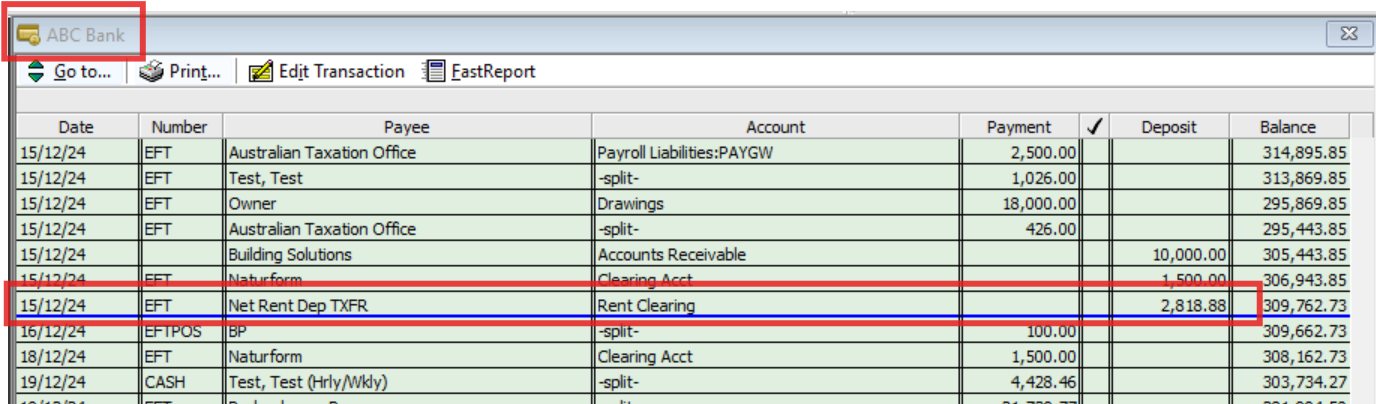Click cleared cell for Net Rent Dep TXFR row
The image size is (1376, 404).
click(1096, 305)
